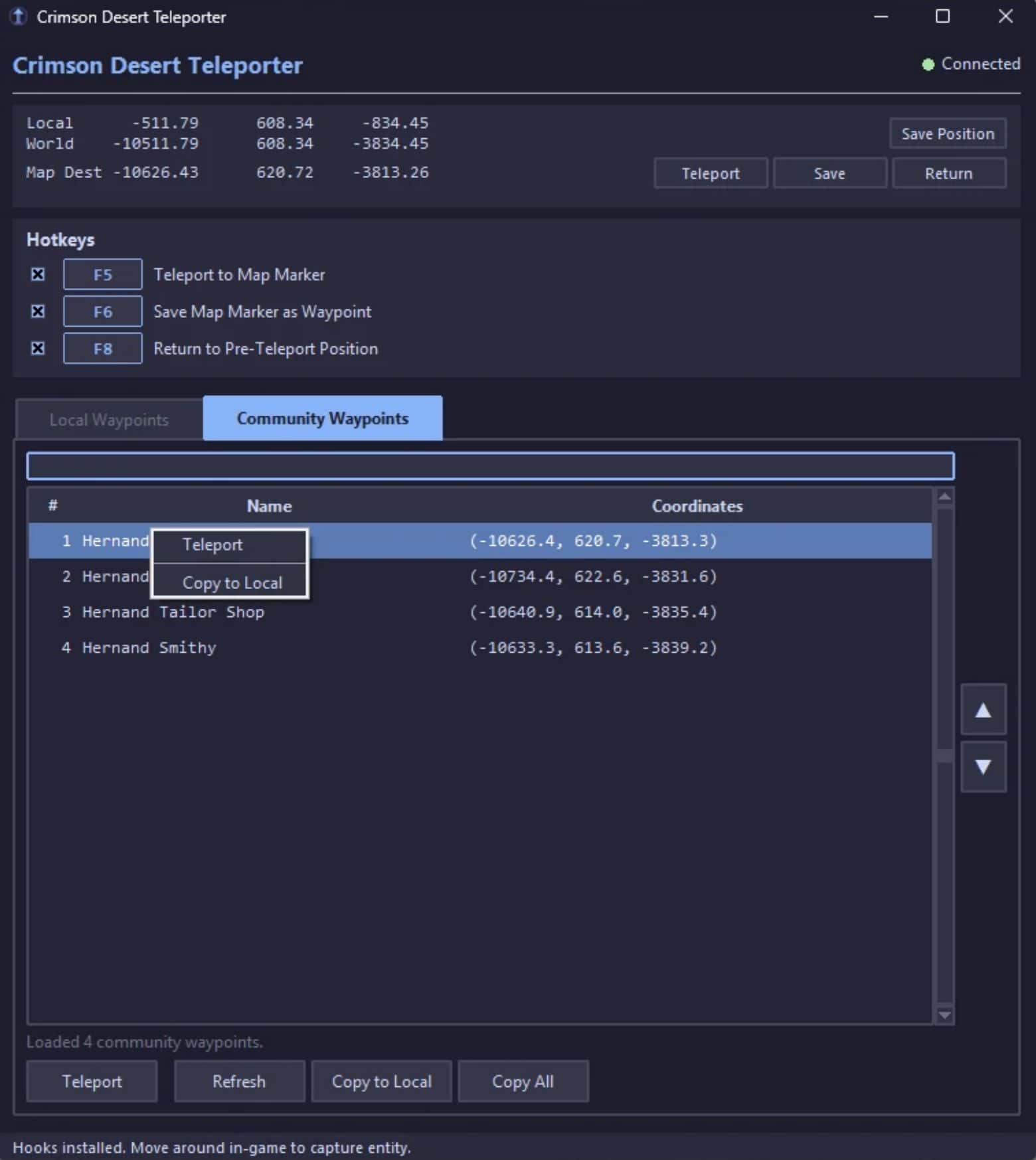Rebind the F5 hotkey button
1036x1160 pixels.
click(102, 274)
